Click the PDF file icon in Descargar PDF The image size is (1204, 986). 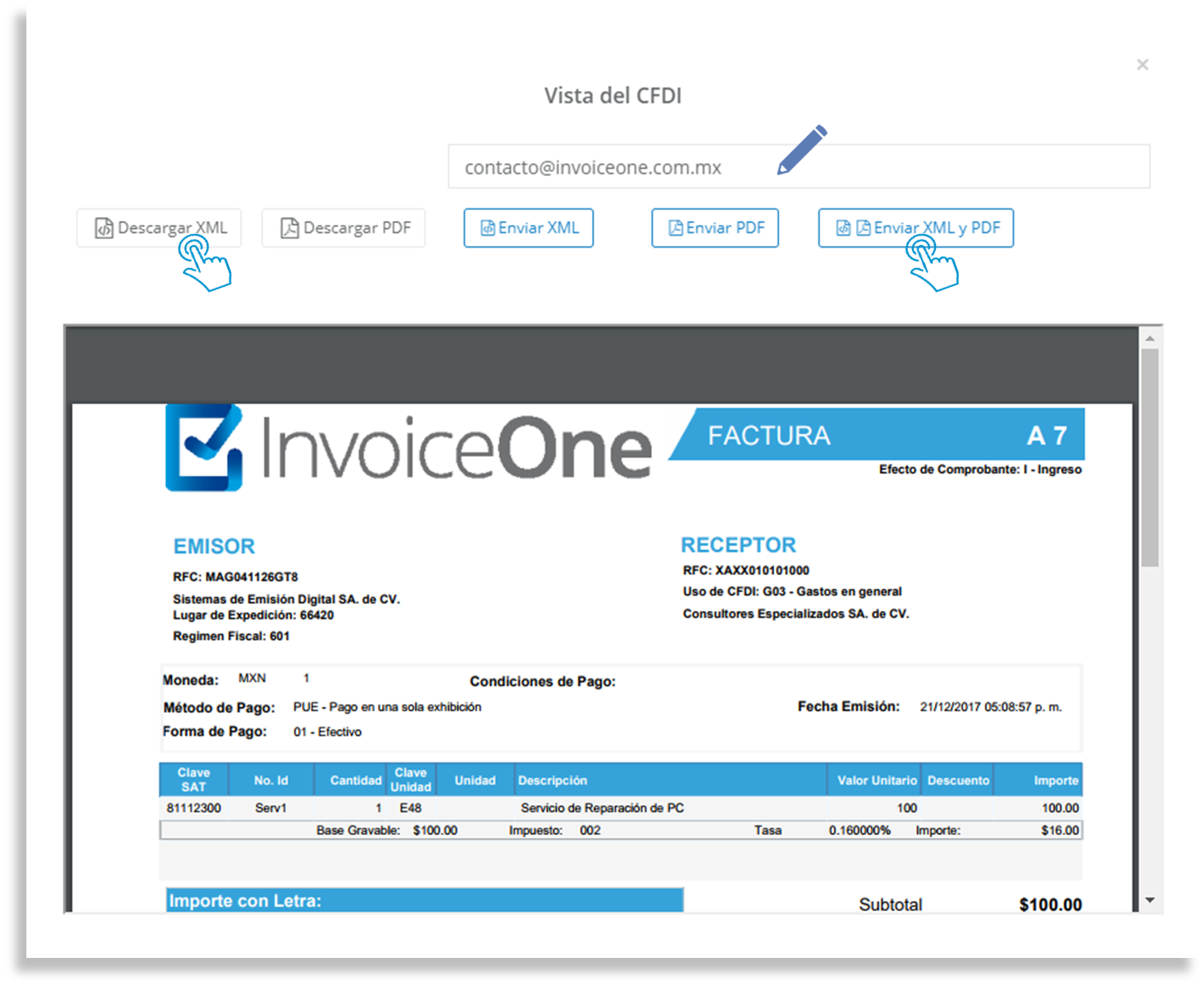(x=289, y=228)
